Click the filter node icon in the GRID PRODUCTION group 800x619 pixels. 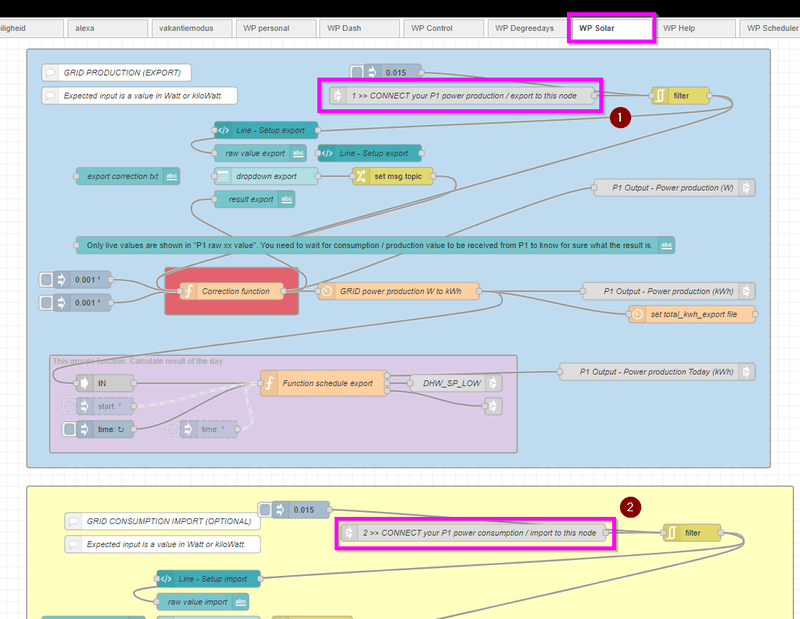click(x=660, y=95)
